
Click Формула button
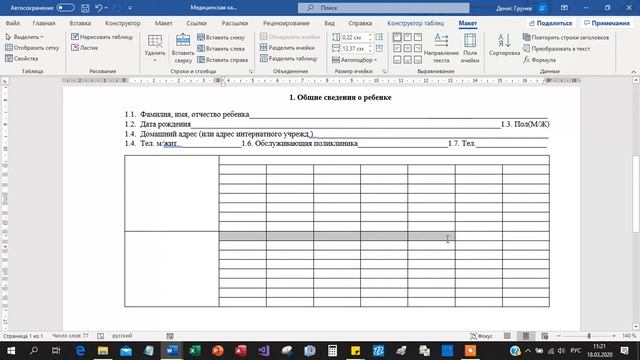[539, 60]
